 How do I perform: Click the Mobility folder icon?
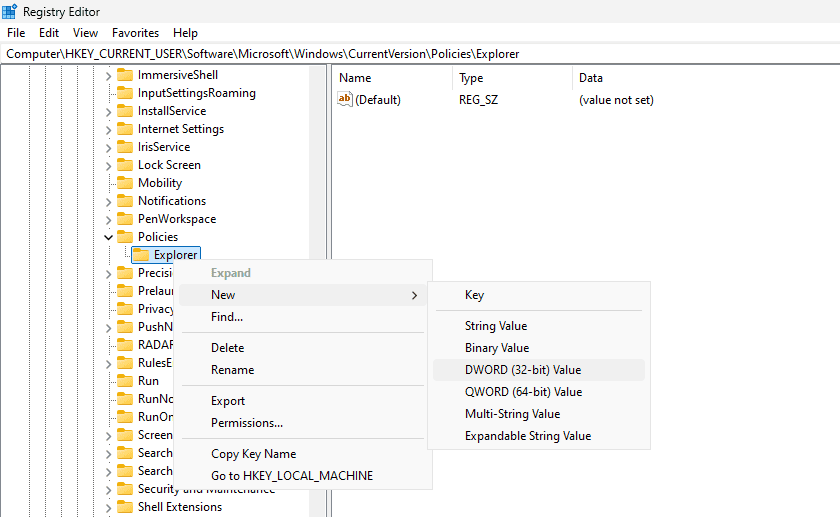[x=125, y=183]
